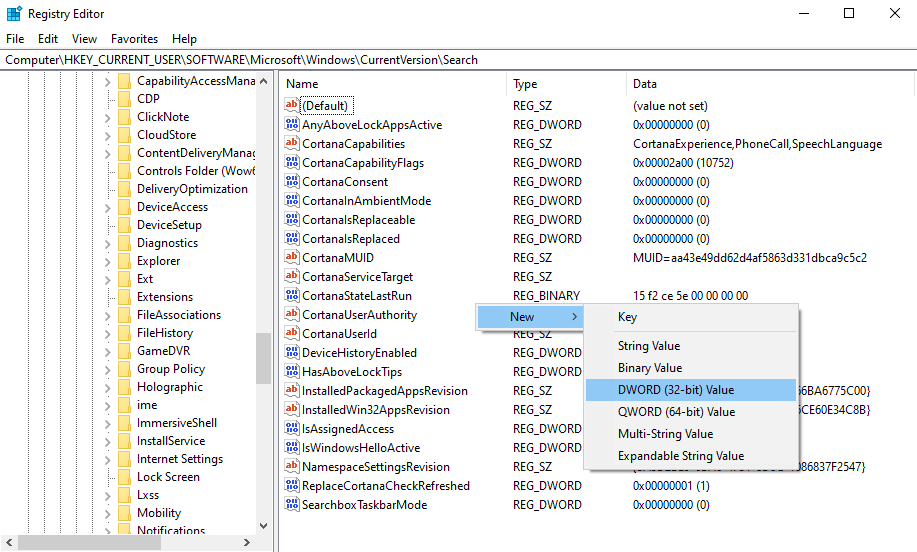Click the DWORD icon beside HasAboveLockTips
The width and height of the screenshot is (917, 552).
coord(291,371)
